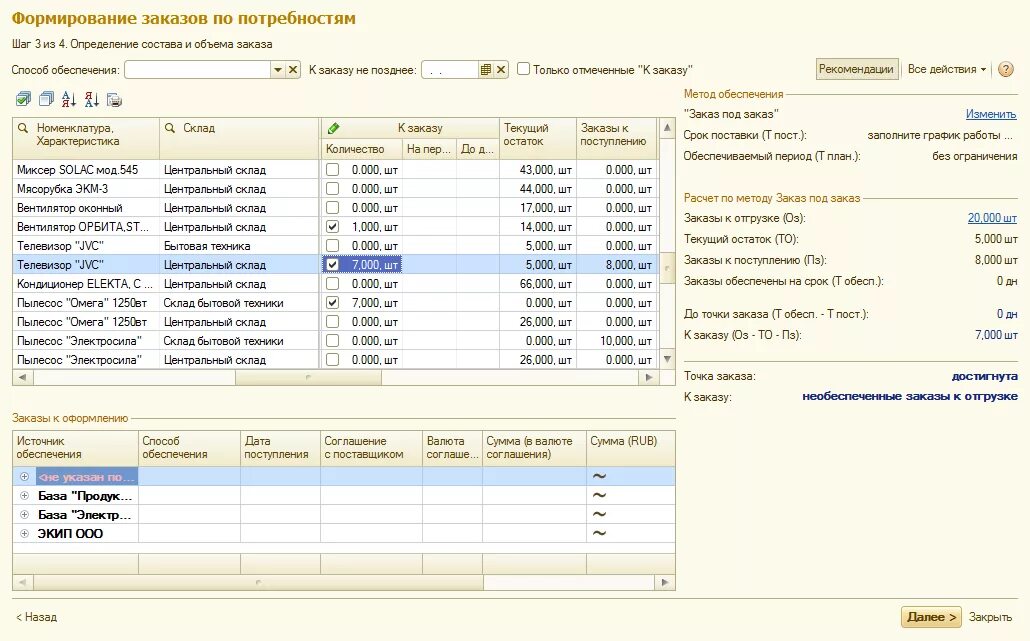Click search icon in Склад column header
1030x641 pixels.
point(169,128)
